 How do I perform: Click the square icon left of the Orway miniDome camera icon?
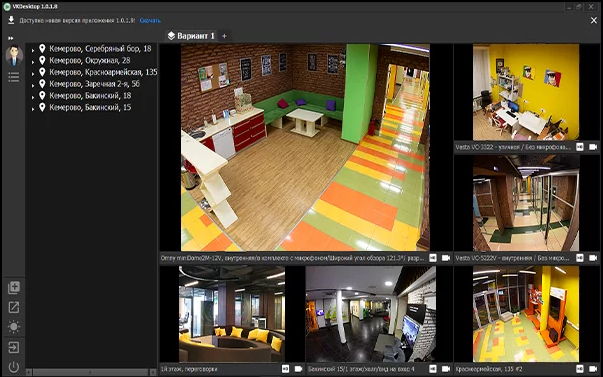coord(433,258)
